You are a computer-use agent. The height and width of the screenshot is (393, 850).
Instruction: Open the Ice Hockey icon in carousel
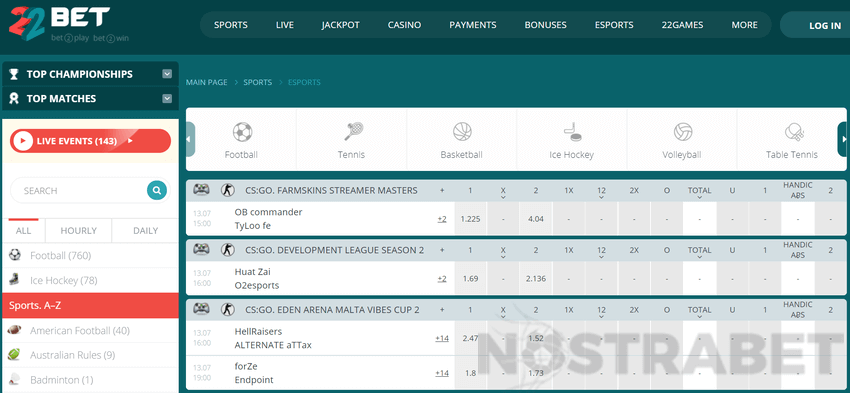571,132
